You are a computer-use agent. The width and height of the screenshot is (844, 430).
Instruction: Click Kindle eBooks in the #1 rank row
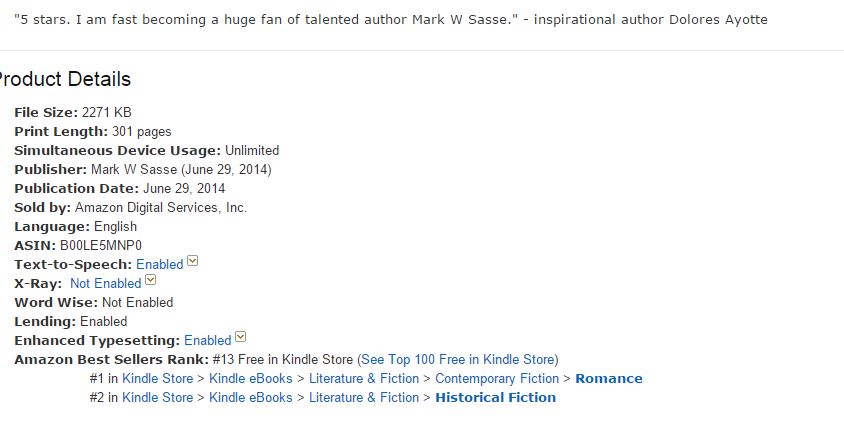pos(251,379)
